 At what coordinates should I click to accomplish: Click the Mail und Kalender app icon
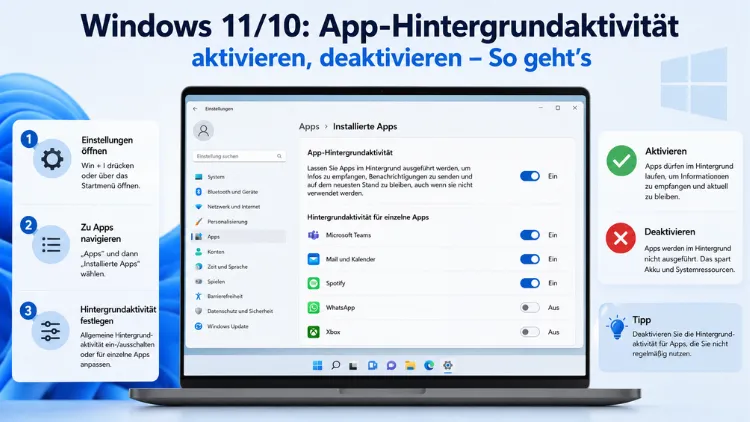click(x=313, y=259)
